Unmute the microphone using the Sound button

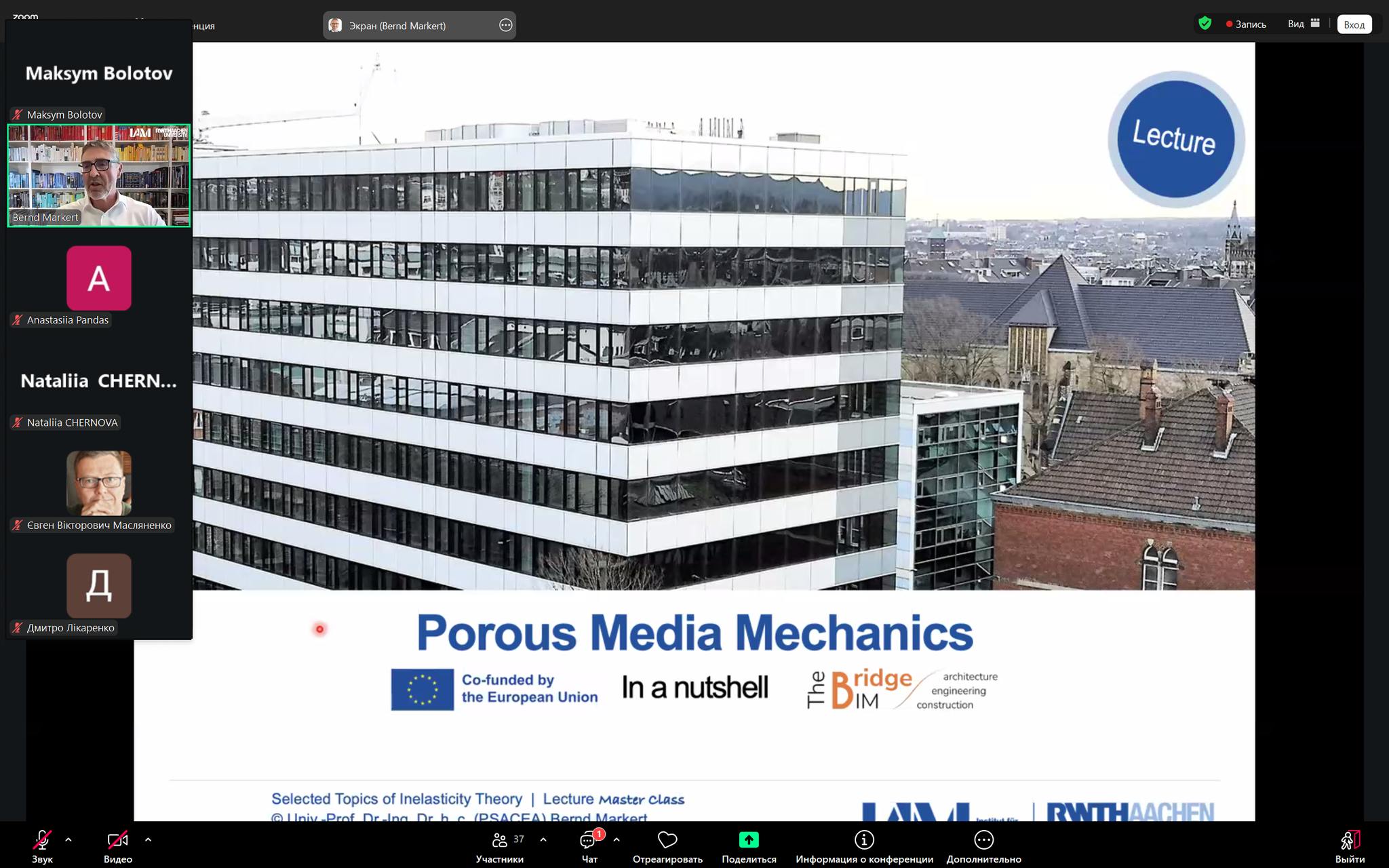pos(42,840)
